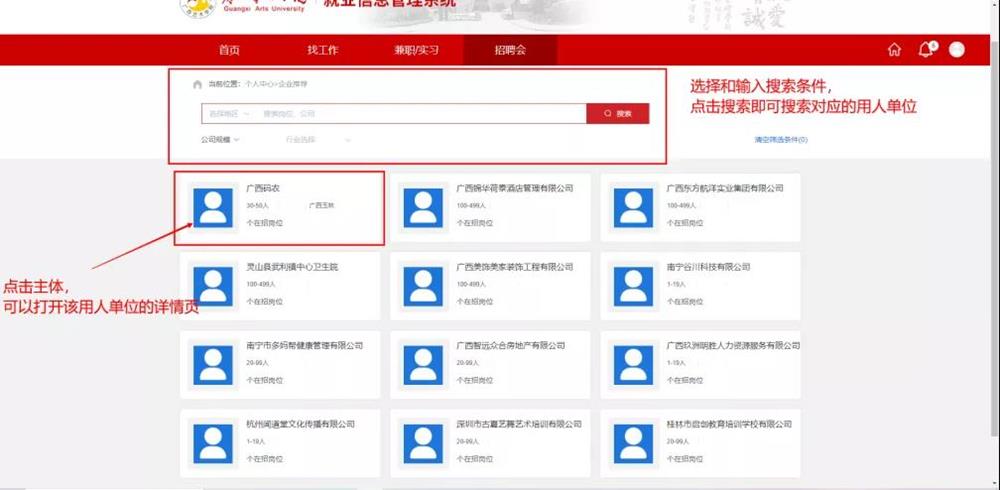Open the 广西东方航洋实业集团有限公司 company name link

pyautogui.click(x=725, y=188)
